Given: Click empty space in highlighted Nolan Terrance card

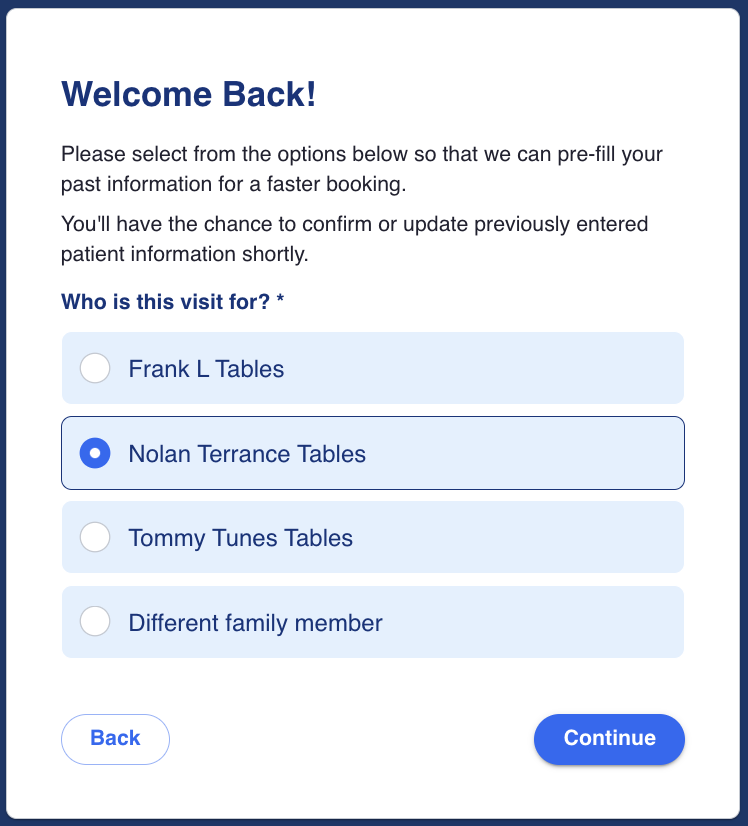Looking at the screenshot, I should [x=540, y=454].
